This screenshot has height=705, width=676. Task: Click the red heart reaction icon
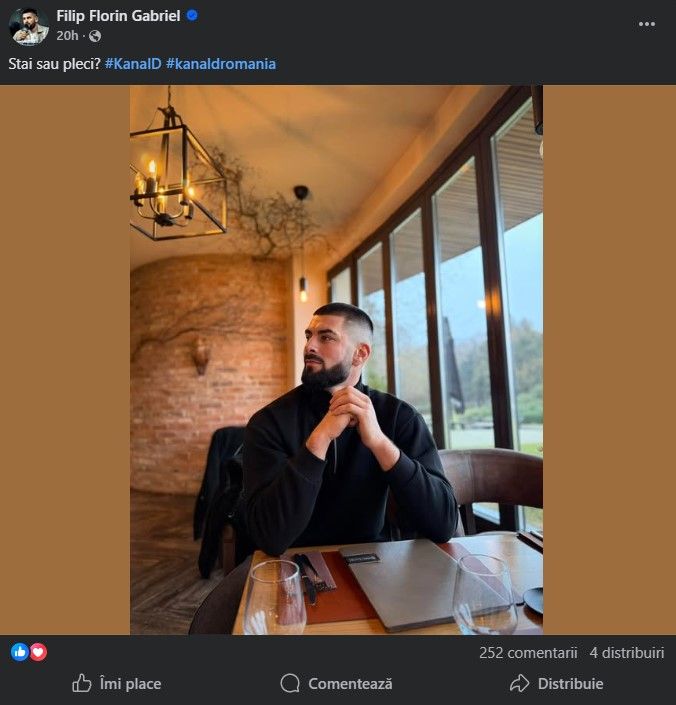(x=38, y=652)
